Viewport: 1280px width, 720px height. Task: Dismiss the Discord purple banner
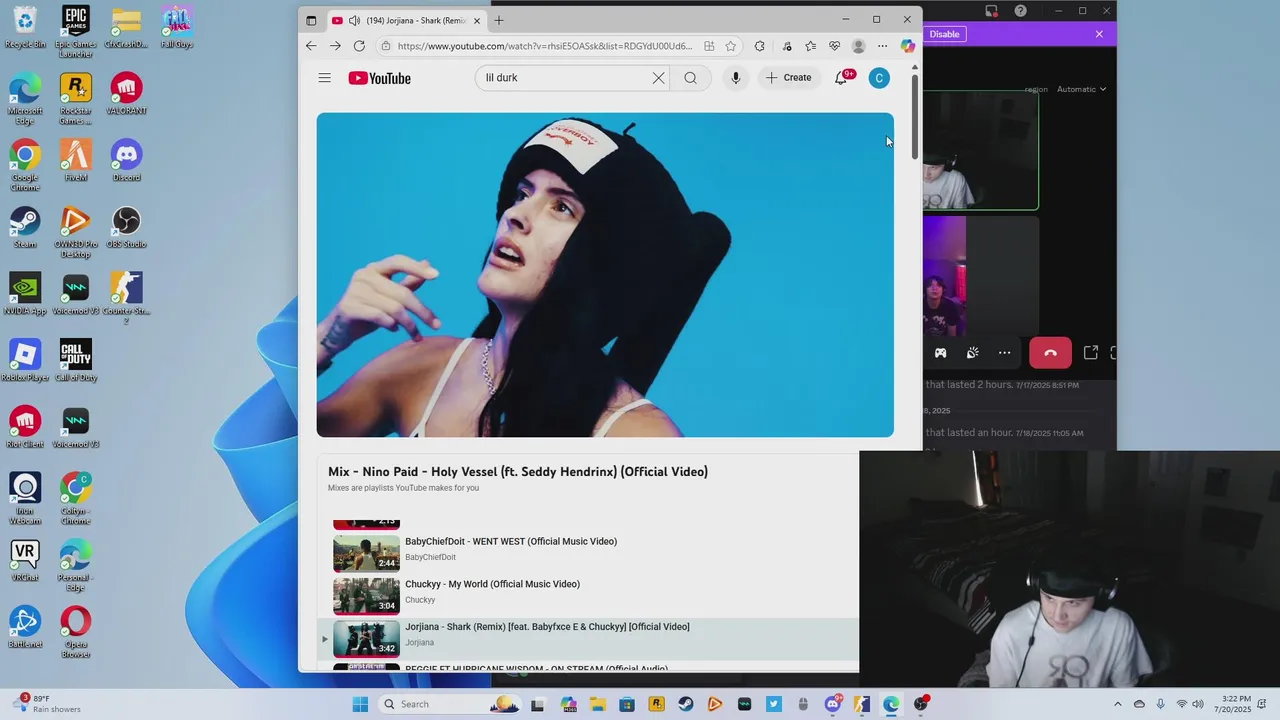[x=1099, y=34]
